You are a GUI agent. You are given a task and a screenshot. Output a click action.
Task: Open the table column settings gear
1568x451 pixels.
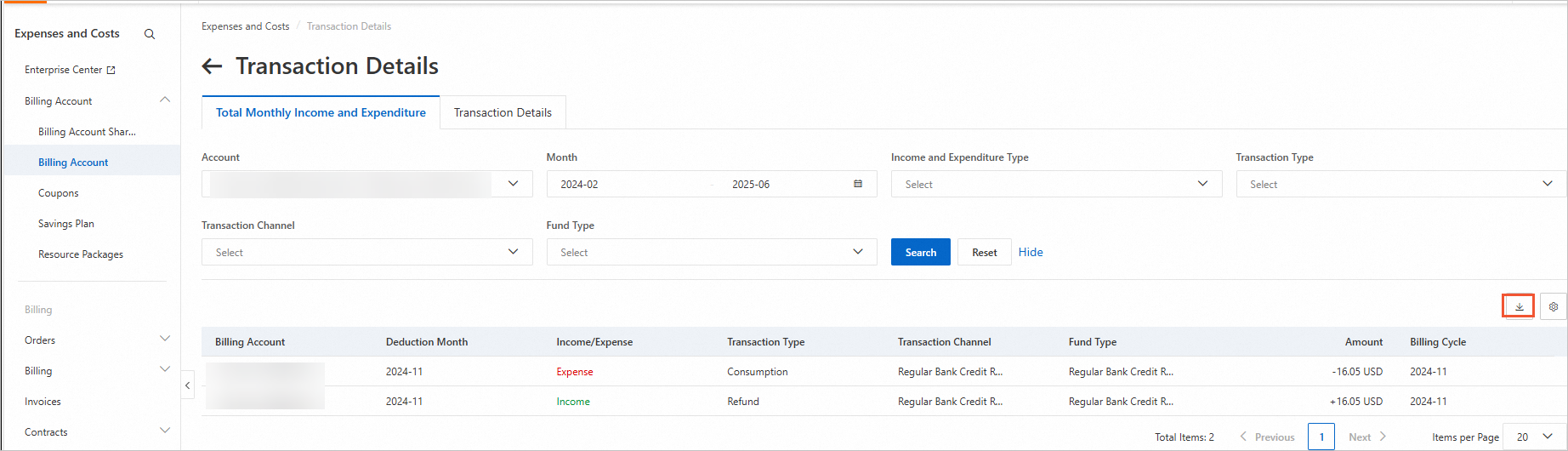[1553, 306]
